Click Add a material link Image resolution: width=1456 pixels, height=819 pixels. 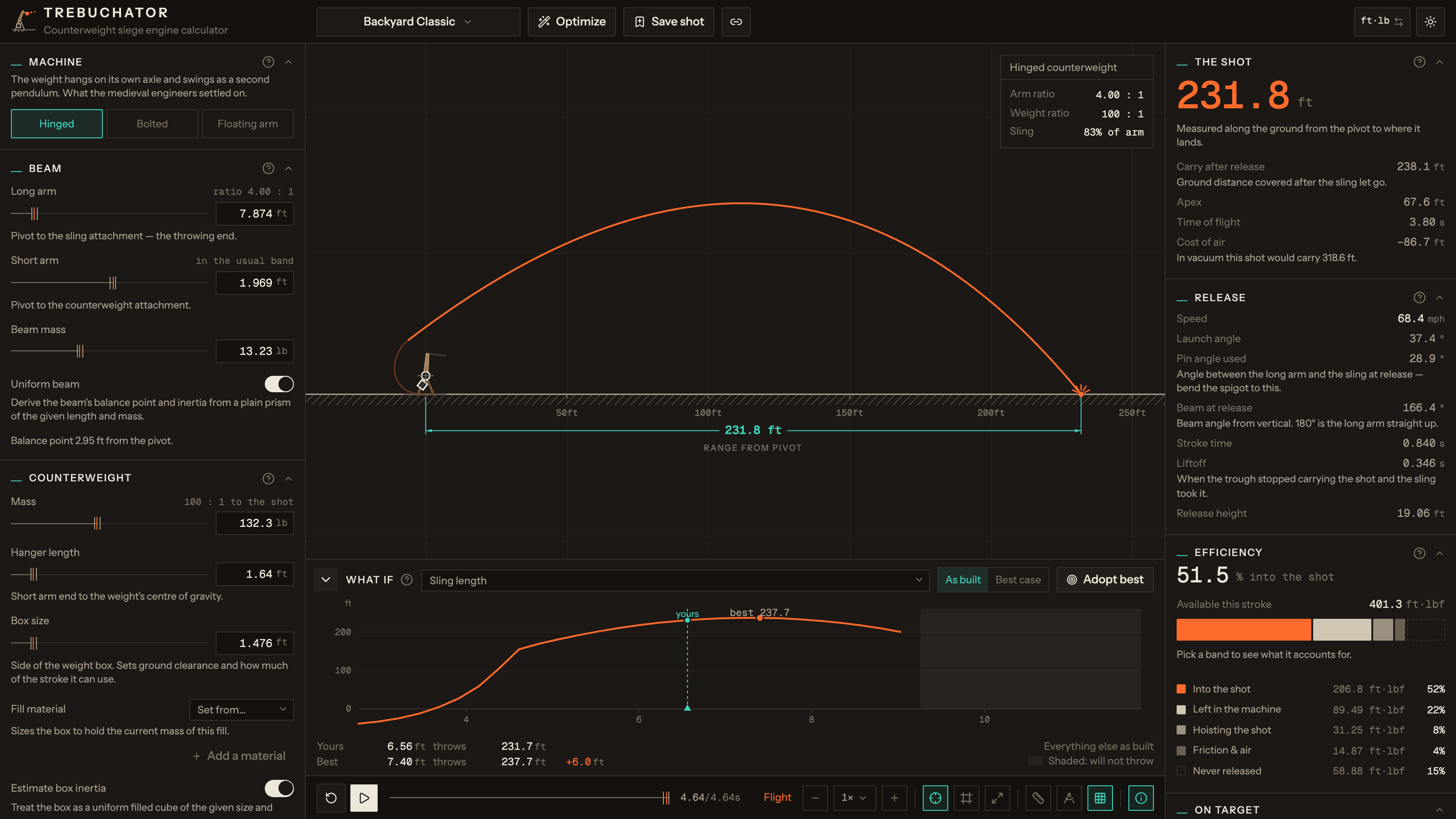[x=239, y=756]
